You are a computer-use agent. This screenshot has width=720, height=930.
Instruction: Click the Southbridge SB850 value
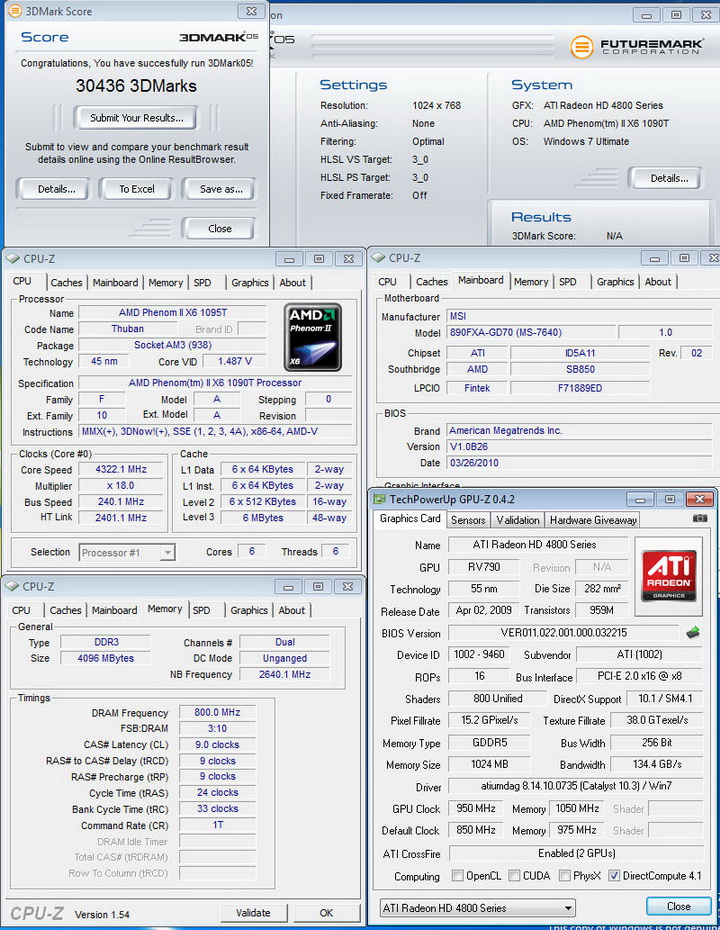pyautogui.click(x=580, y=369)
